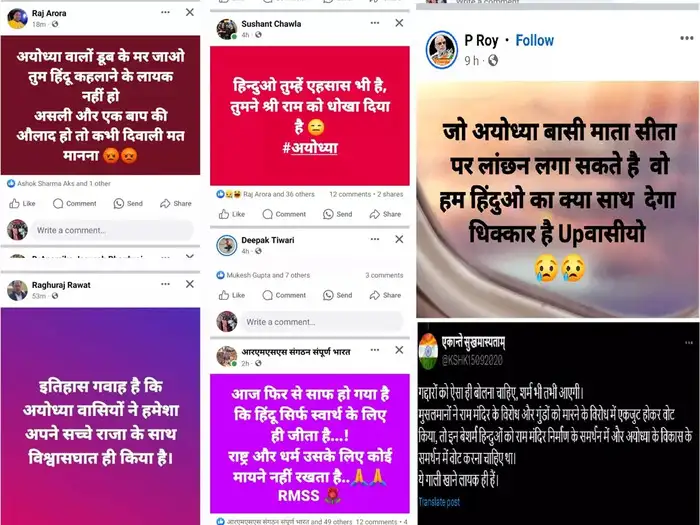The image size is (700, 525).
Task: Hide Deepak Tiwari's post with X
Action: click(399, 239)
